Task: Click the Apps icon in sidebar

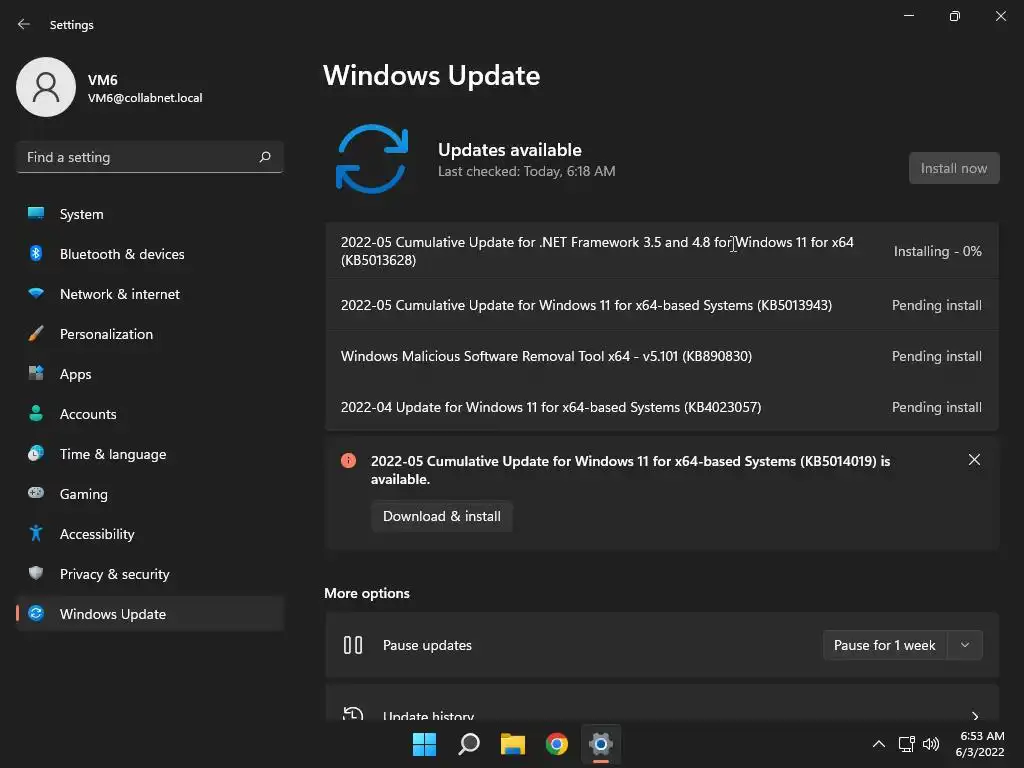Action: pos(36,374)
